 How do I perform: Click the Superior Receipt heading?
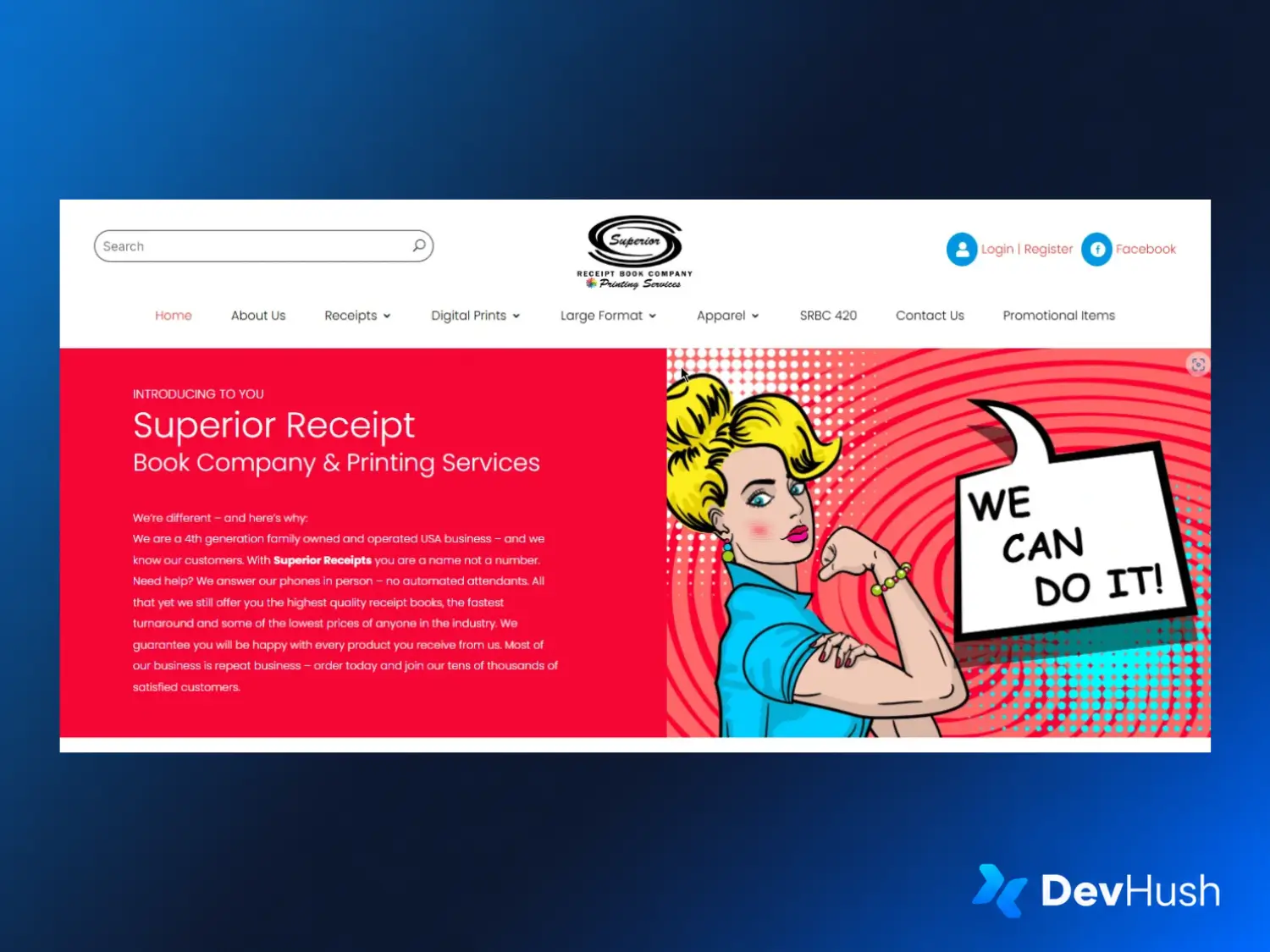[x=273, y=425]
